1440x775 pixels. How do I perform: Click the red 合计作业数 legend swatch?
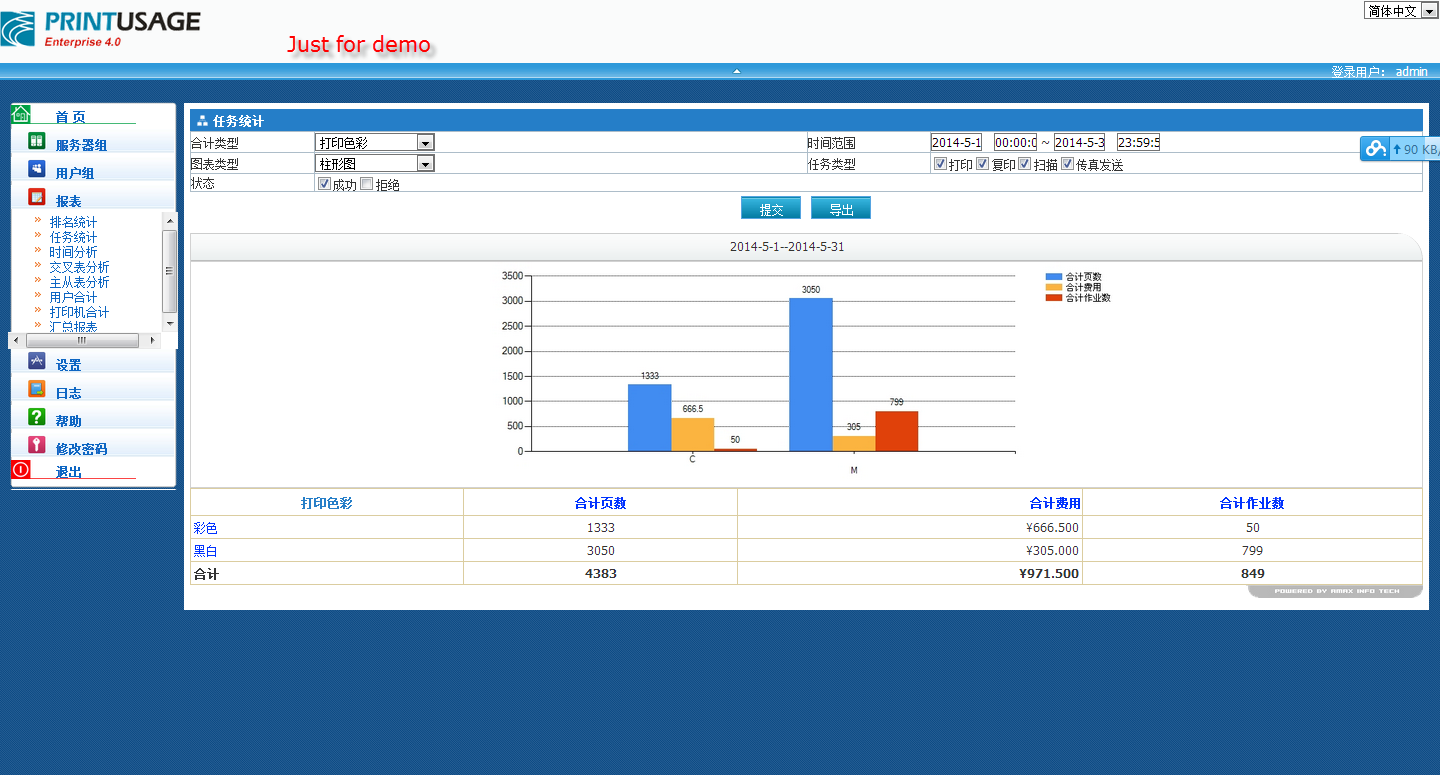coord(1054,298)
